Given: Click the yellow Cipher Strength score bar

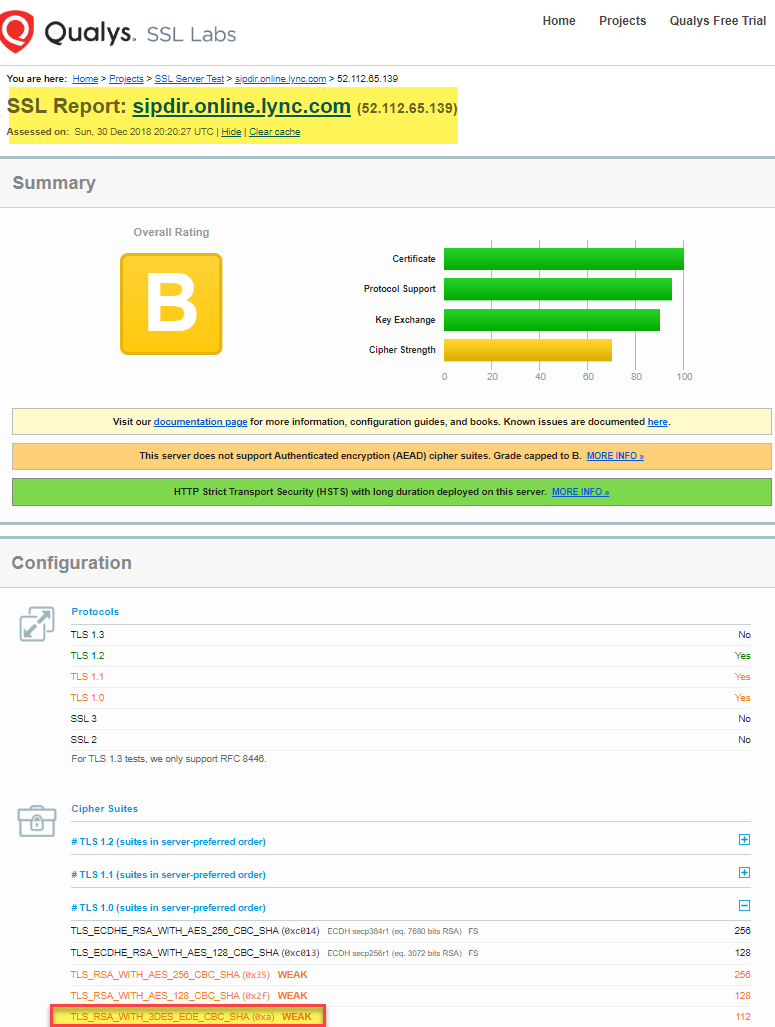Looking at the screenshot, I should pyautogui.click(x=528, y=350).
